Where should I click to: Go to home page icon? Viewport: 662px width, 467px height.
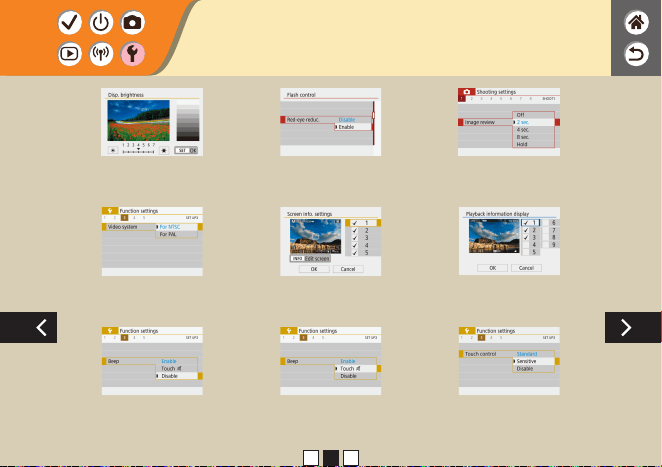[636, 22]
